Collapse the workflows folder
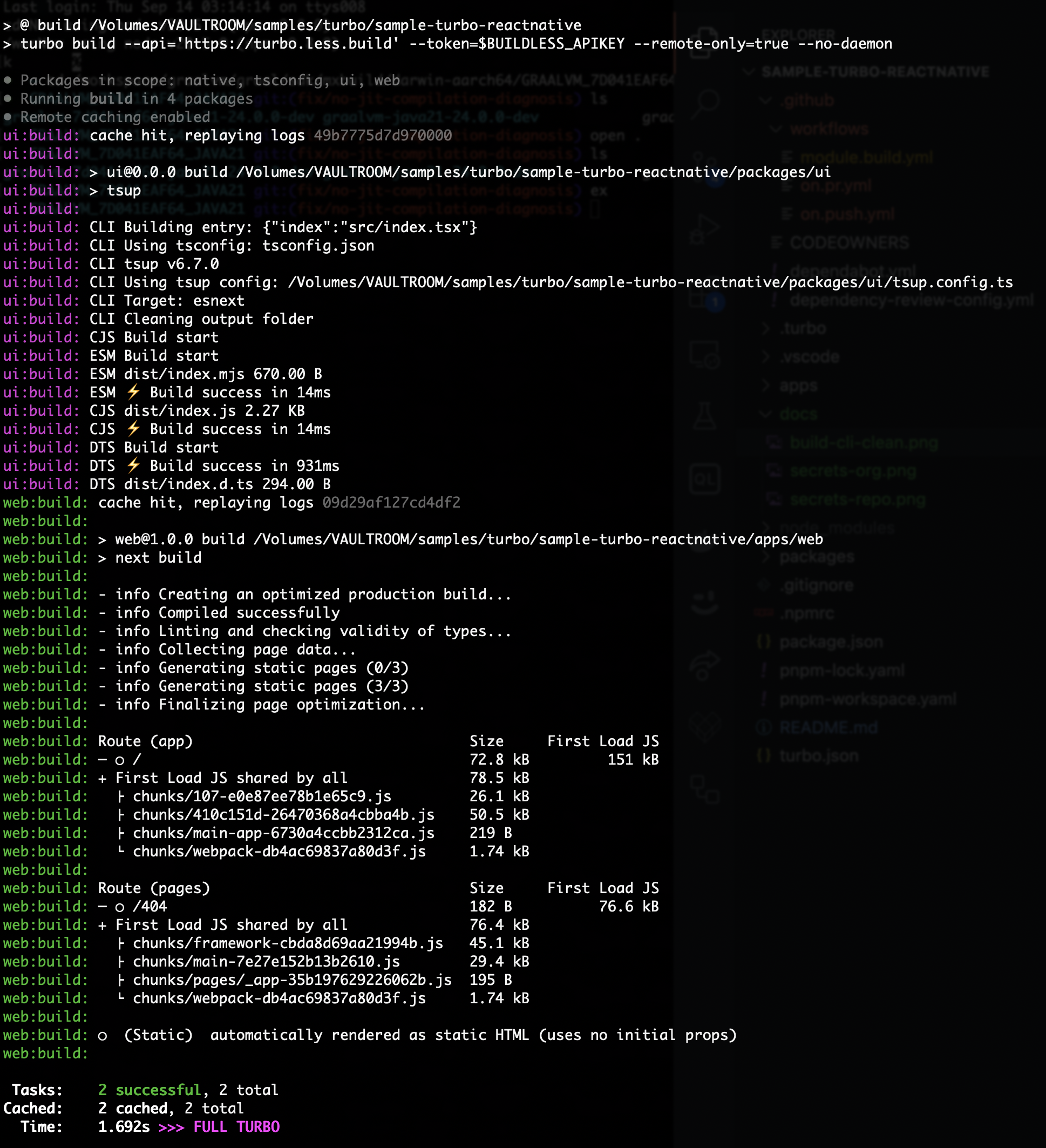The width and height of the screenshot is (1046, 1148). (828, 129)
